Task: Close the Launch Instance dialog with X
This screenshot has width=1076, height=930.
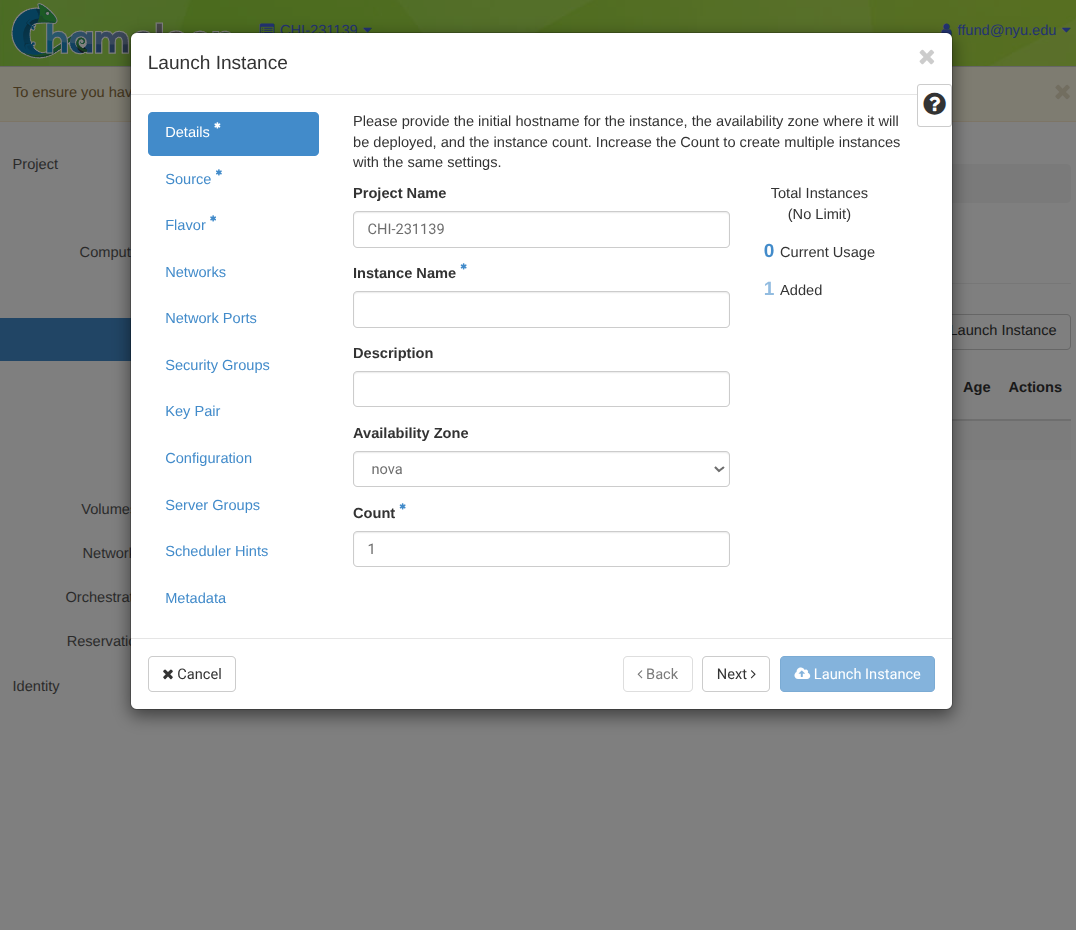Action: point(926,58)
